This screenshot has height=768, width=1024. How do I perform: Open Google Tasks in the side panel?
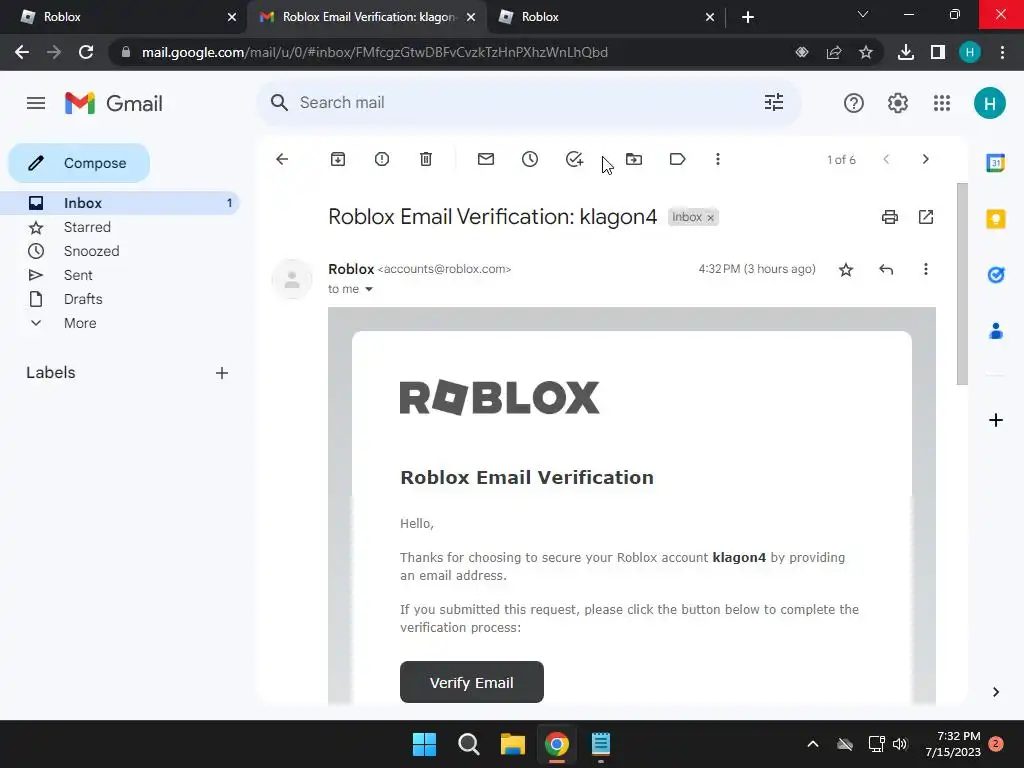tap(995, 275)
